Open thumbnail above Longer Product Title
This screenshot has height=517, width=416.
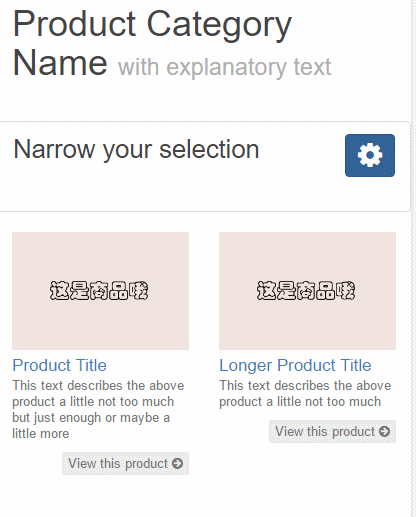pyautogui.click(x=307, y=291)
